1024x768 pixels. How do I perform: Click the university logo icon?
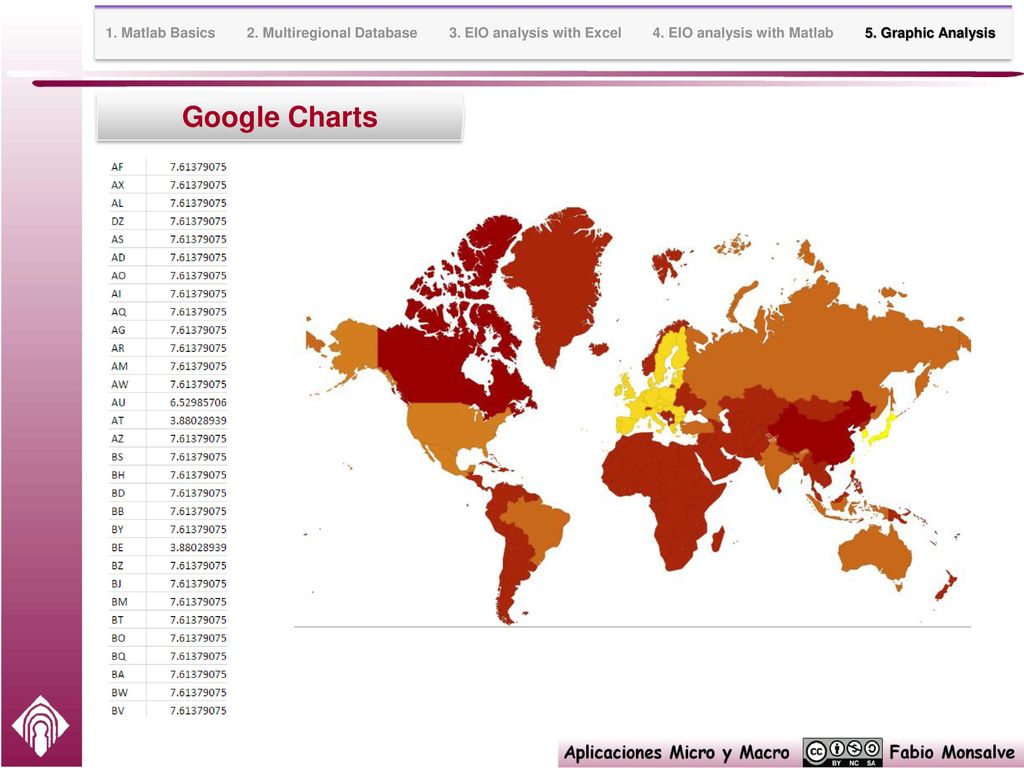[40, 726]
